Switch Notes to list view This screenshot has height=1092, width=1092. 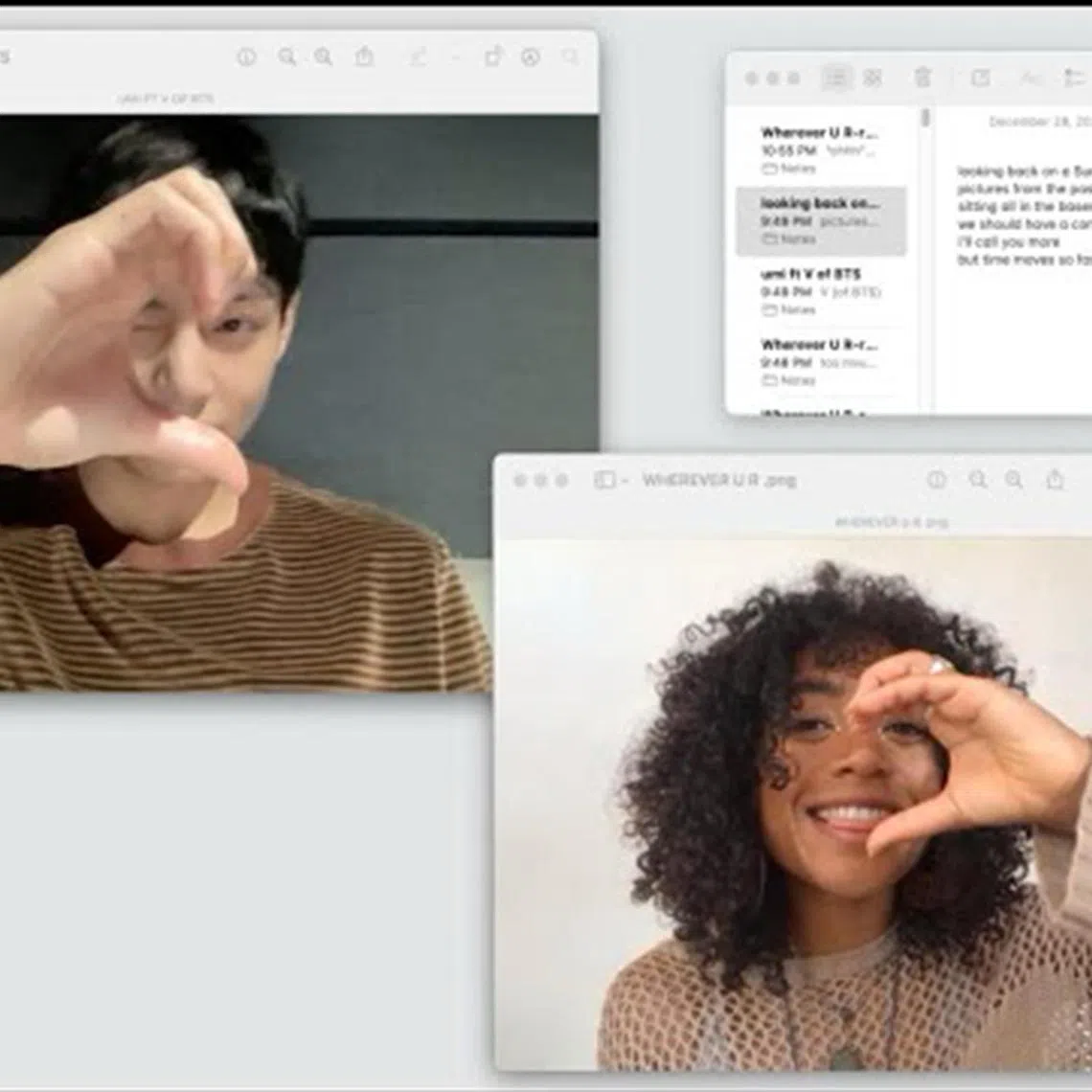coord(836,78)
